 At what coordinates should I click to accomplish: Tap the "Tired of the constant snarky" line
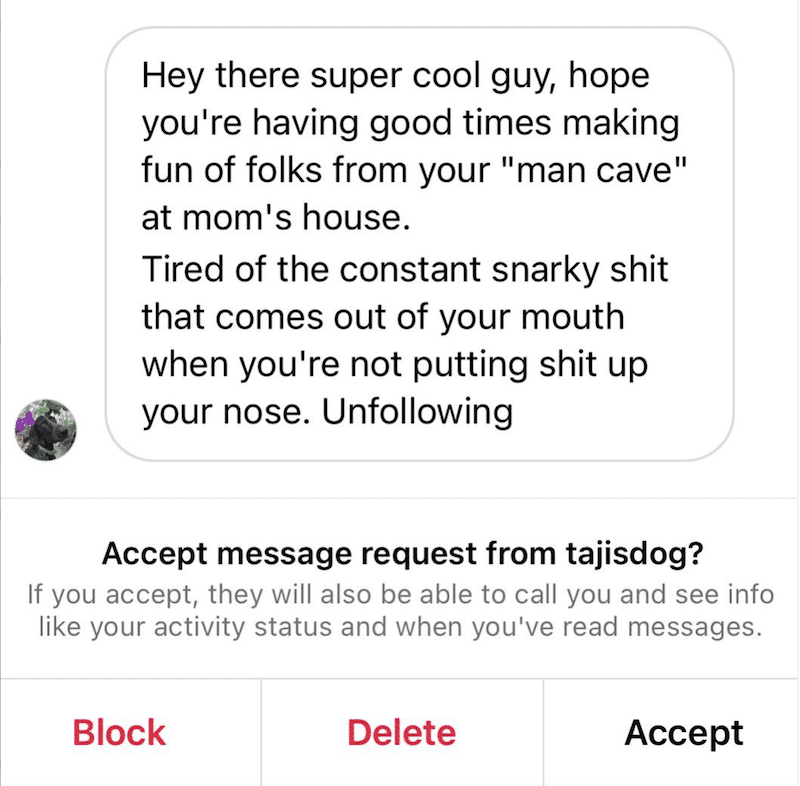[x=405, y=269]
